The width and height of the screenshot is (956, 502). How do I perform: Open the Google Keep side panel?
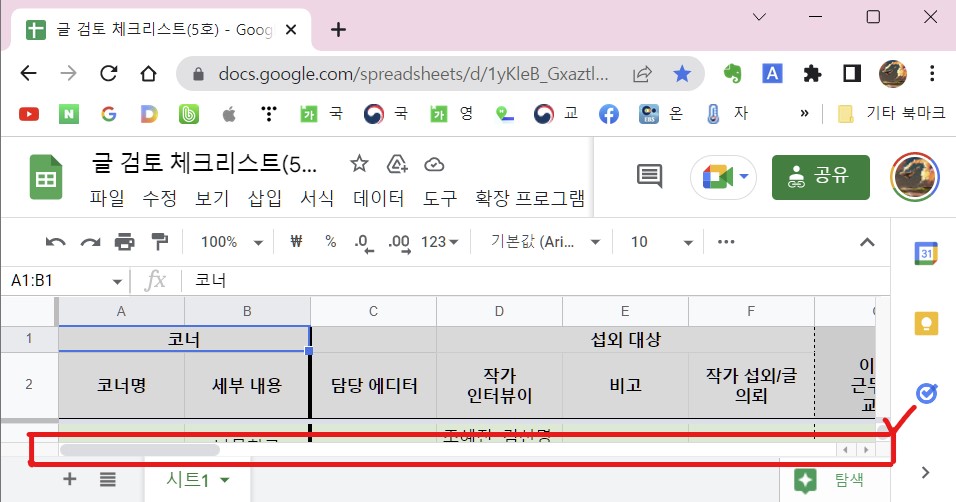926,323
